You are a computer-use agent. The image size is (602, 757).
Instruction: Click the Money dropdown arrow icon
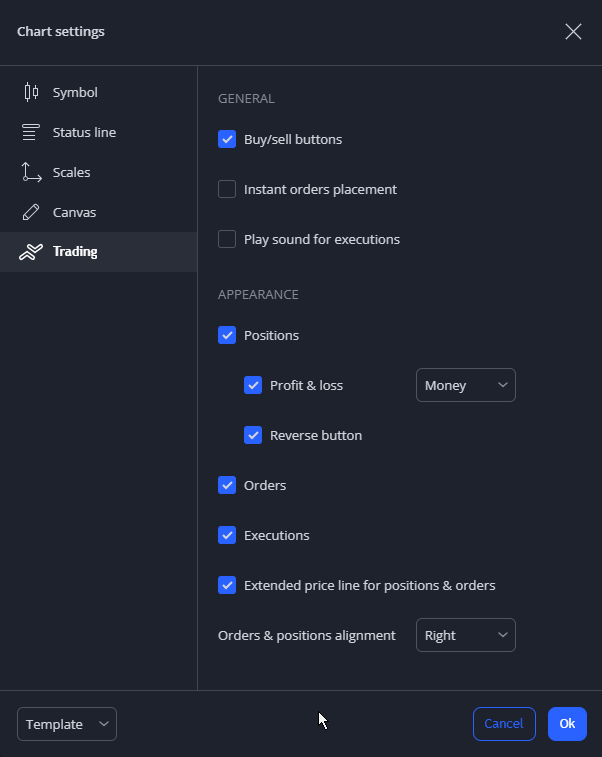503,385
